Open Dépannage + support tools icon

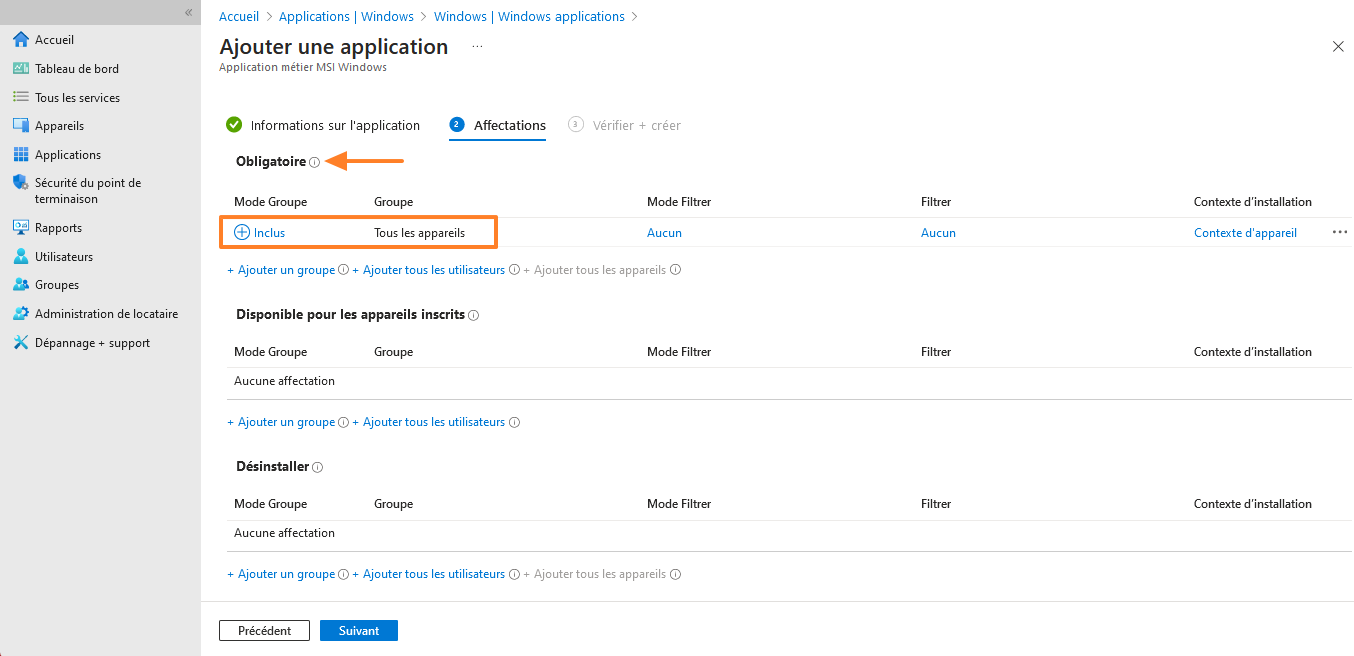tap(21, 343)
